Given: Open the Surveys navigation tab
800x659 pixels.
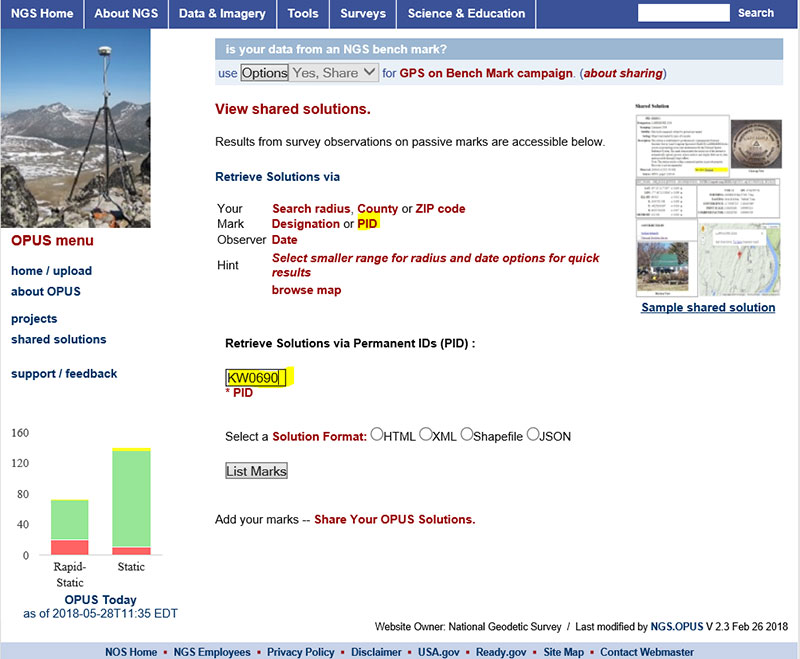Looking at the screenshot, I should coord(362,13).
